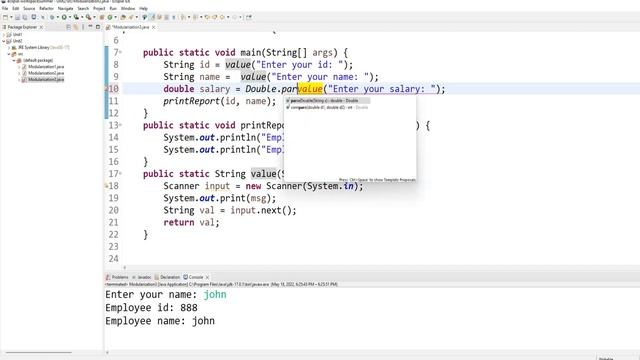Screen dimensions: 640x360
Task: Select the parseDouble autocomplete suggestion
Action: pos(328,100)
